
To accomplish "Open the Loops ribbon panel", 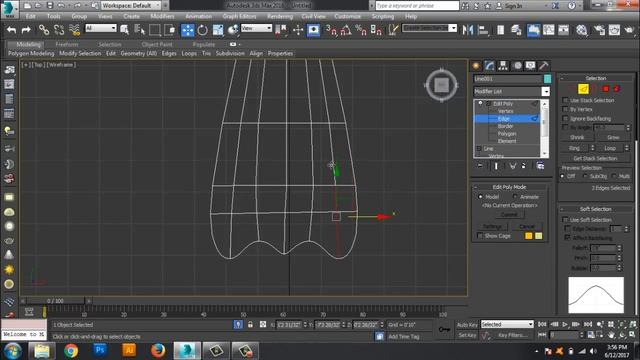I will pyautogui.click(x=189, y=53).
